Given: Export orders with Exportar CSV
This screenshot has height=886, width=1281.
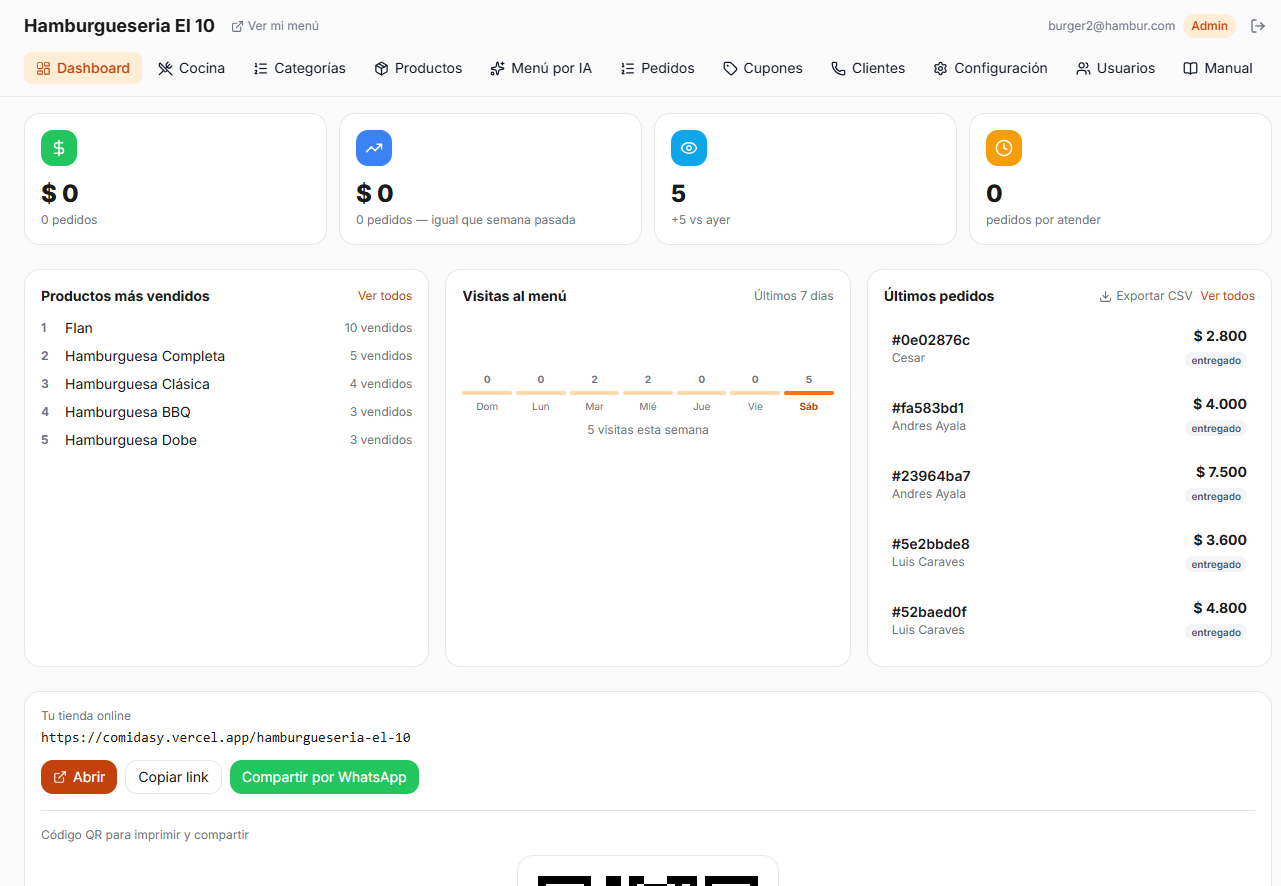Looking at the screenshot, I should (1146, 296).
